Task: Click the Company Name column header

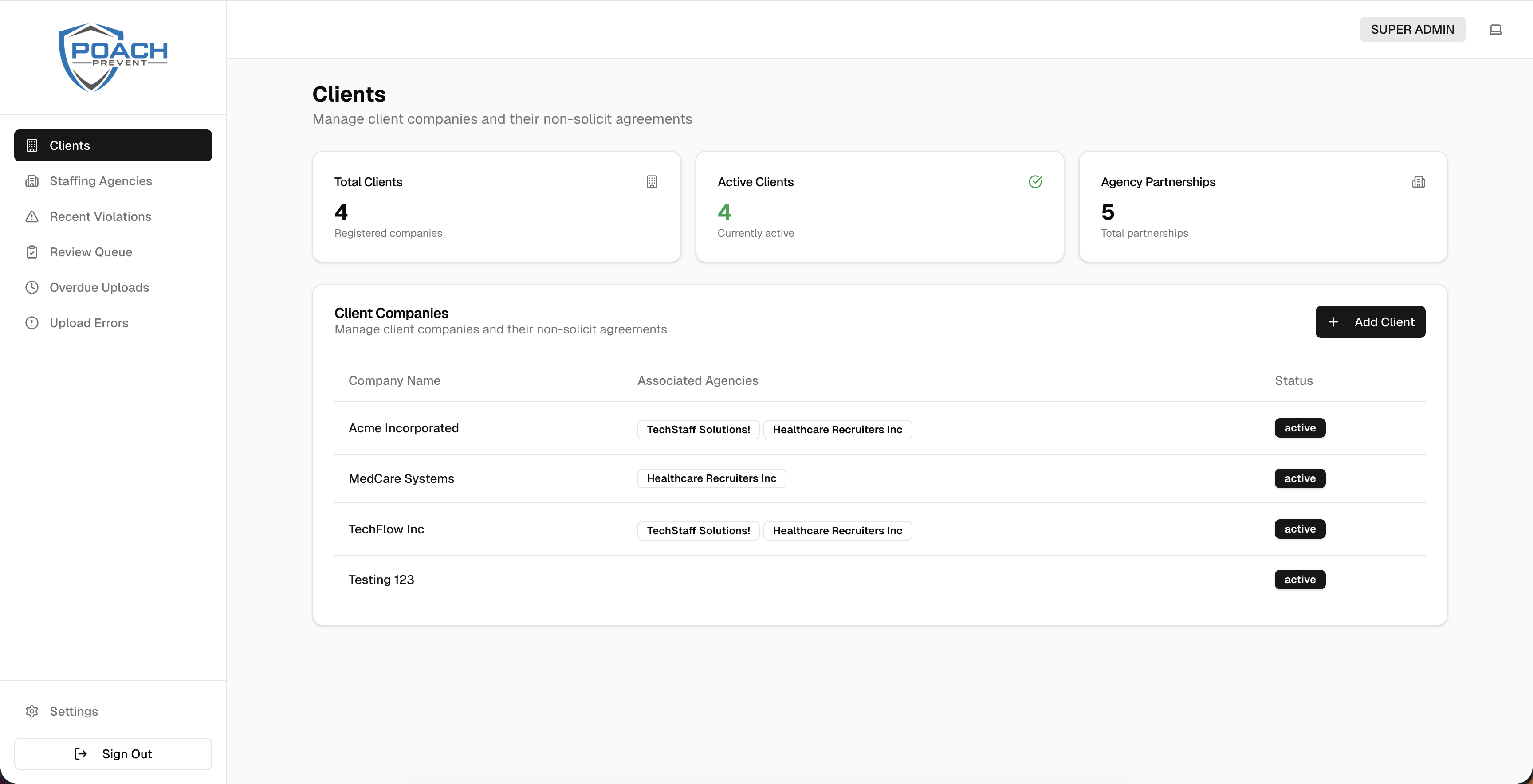Action: [394, 381]
